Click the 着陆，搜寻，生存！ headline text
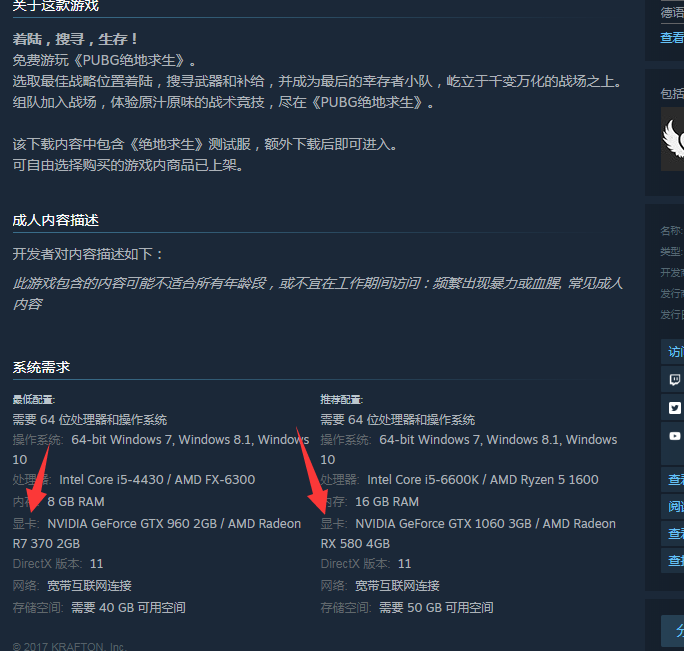 point(75,39)
